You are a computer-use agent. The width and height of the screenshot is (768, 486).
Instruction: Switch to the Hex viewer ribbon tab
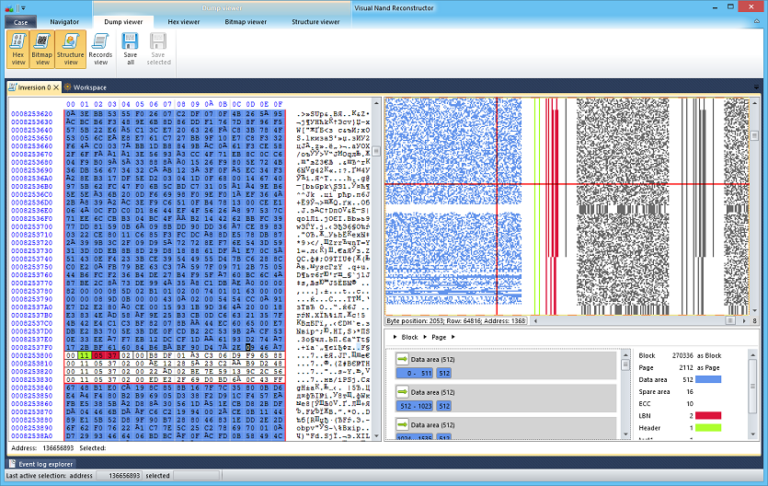(184, 22)
